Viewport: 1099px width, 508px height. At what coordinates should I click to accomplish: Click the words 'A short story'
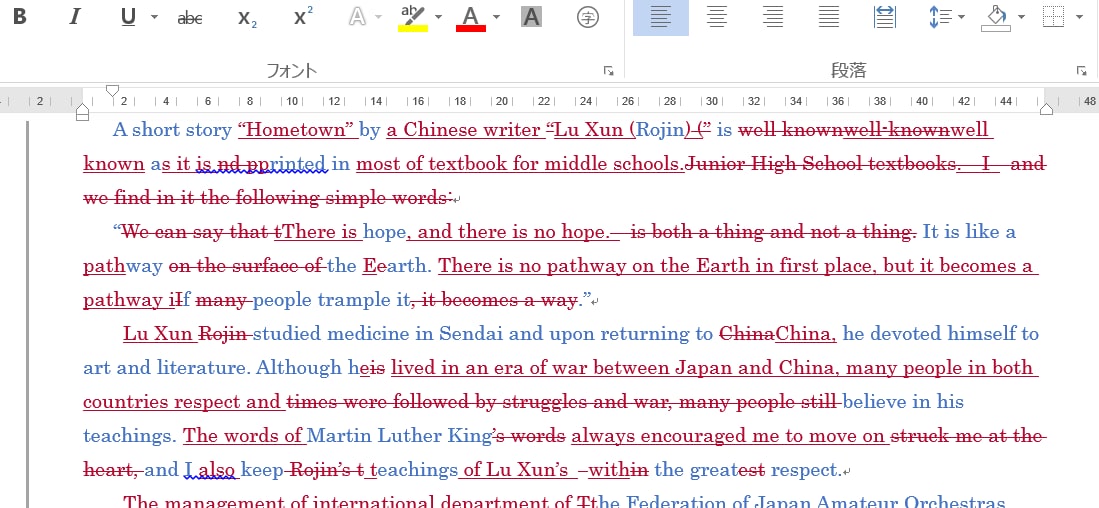[172, 130]
